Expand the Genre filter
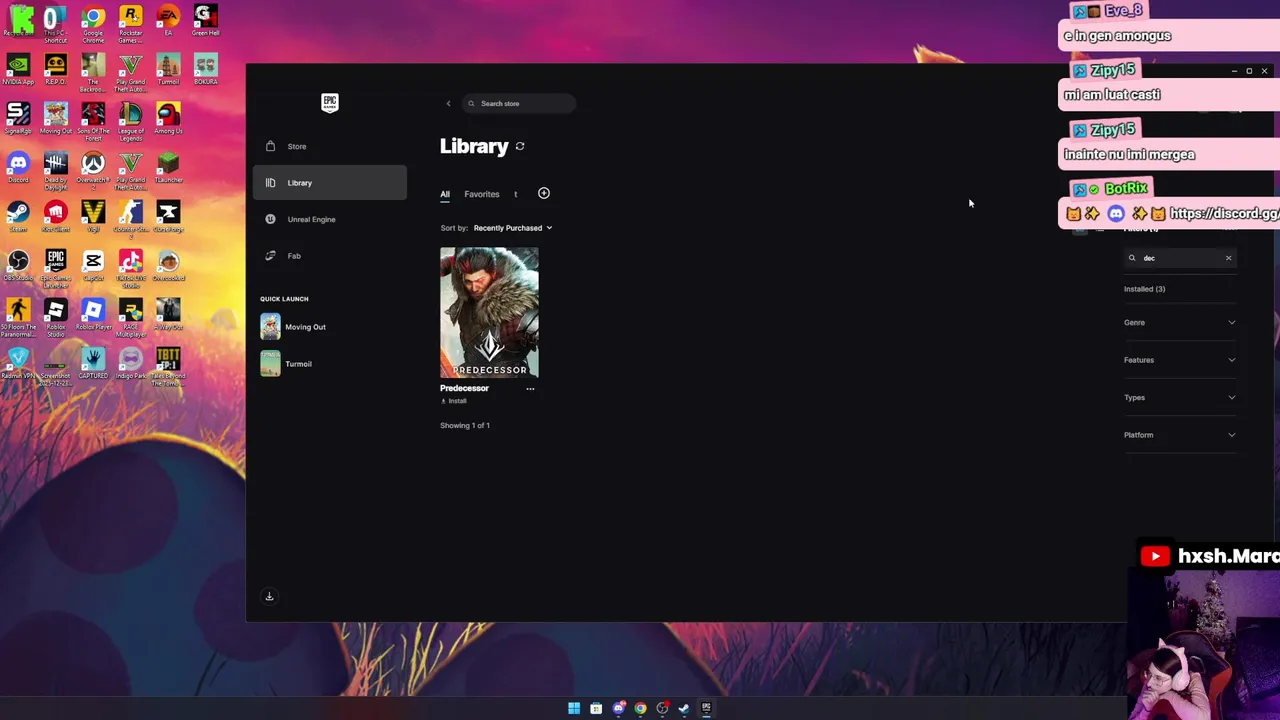Screen dimensions: 1280x720 pyautogui.click(x=1180, y=323)
